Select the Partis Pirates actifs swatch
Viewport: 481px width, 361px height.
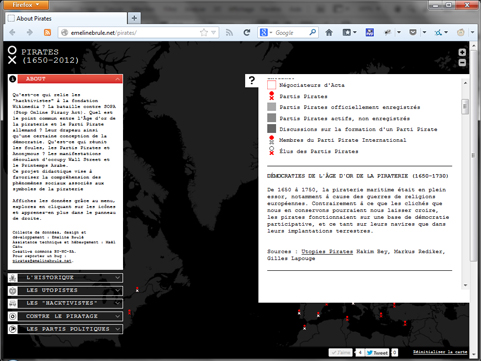click(271, 118)
